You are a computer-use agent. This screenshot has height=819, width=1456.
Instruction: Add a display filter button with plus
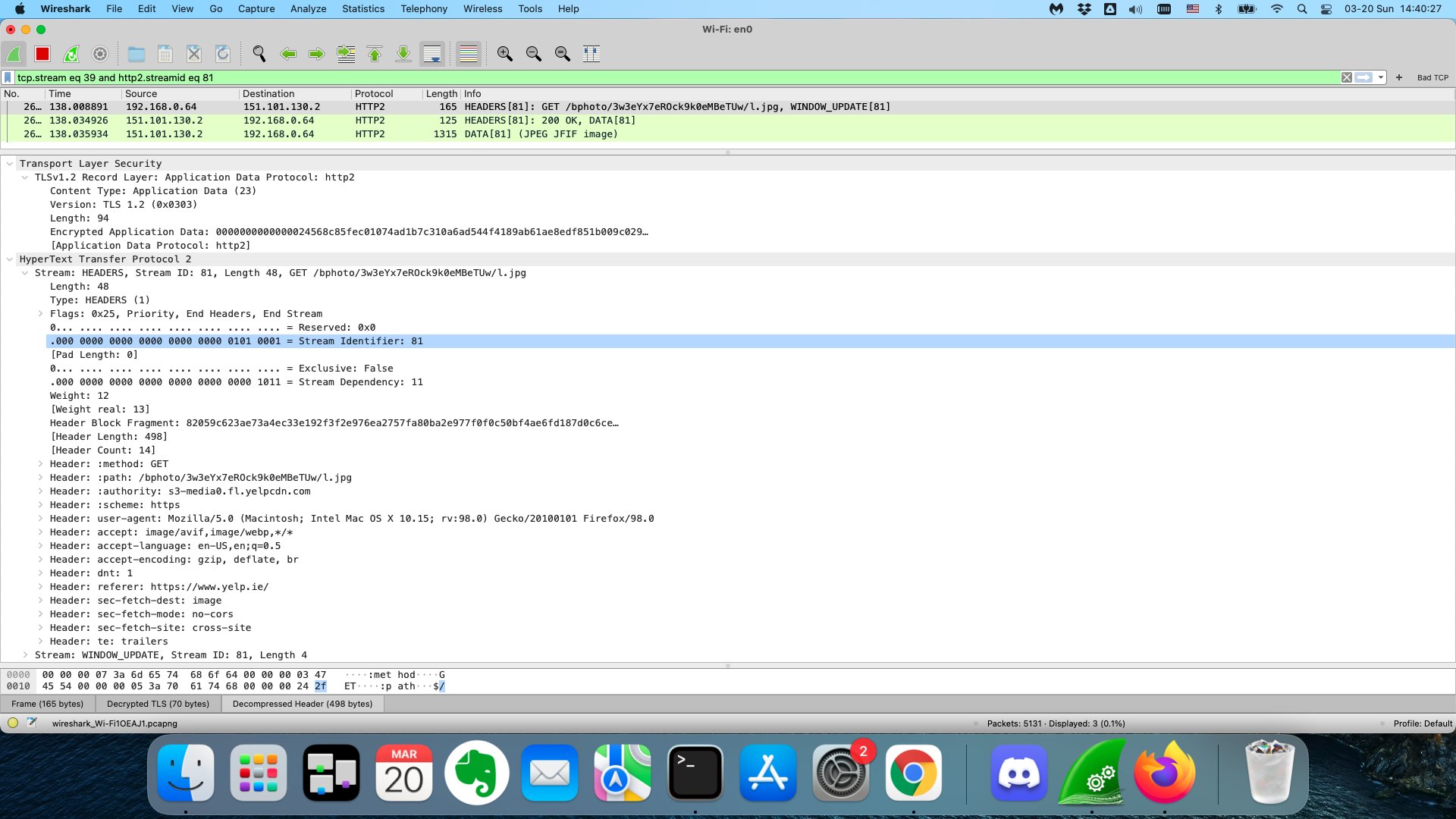pyautogui.click(x=1399, y=77)
